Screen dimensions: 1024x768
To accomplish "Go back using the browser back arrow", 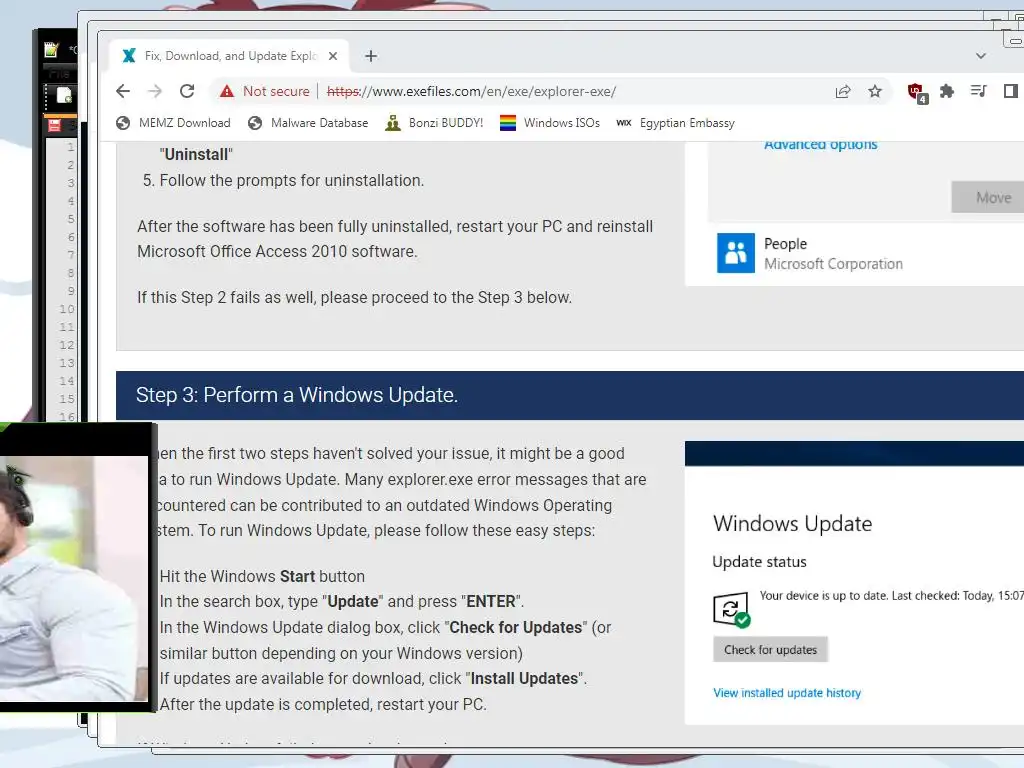I will [123, 91].
